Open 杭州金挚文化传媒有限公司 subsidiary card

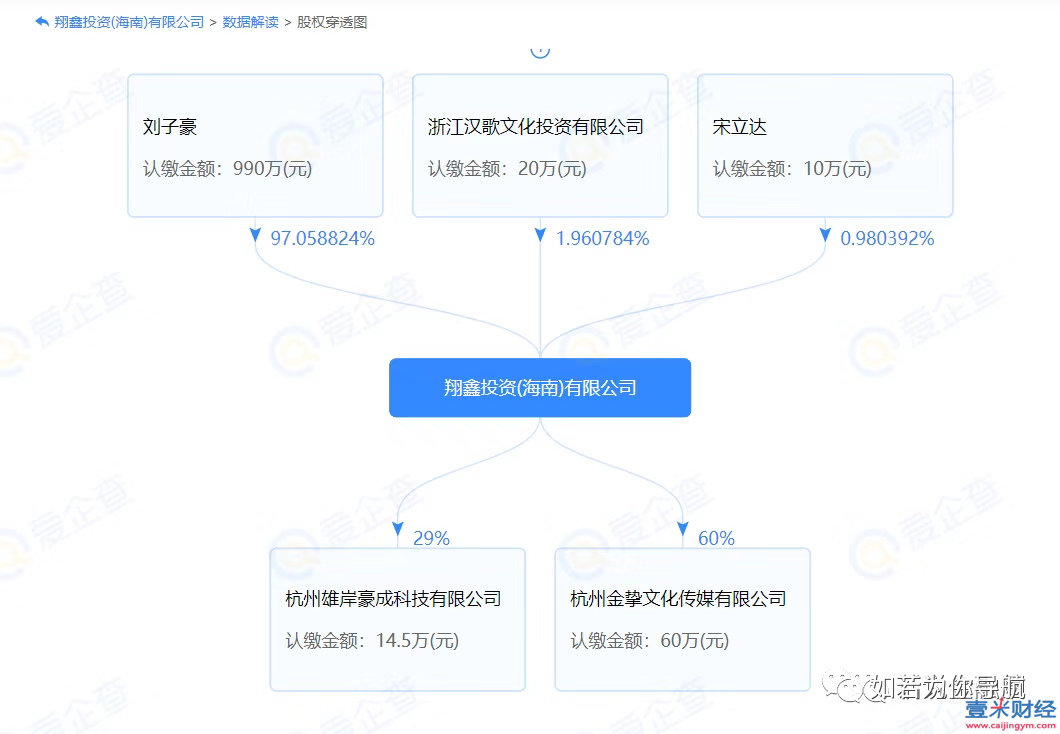pos(682,619)
